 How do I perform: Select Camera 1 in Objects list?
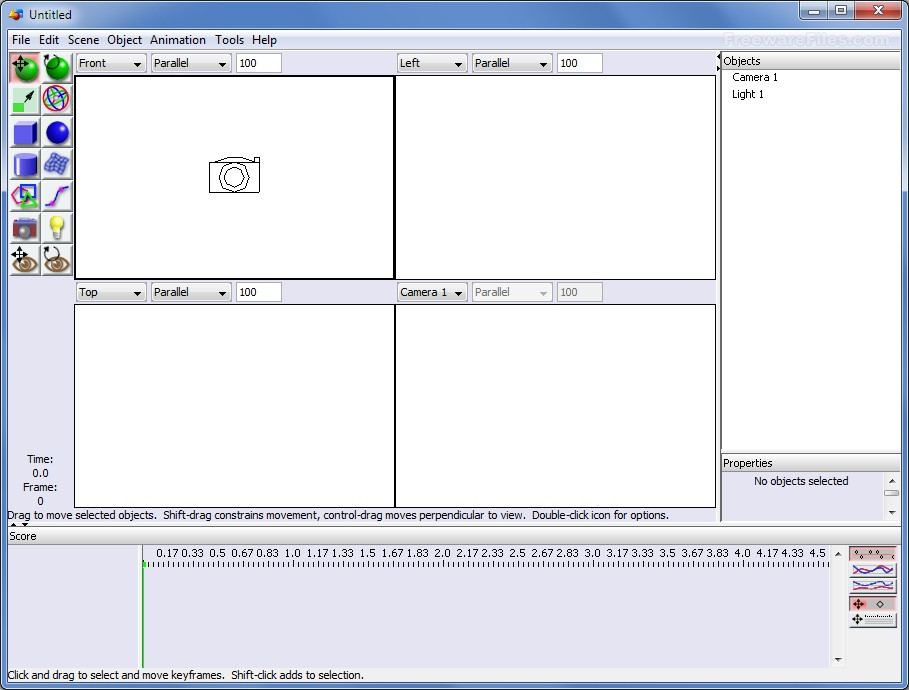(754, 77)
